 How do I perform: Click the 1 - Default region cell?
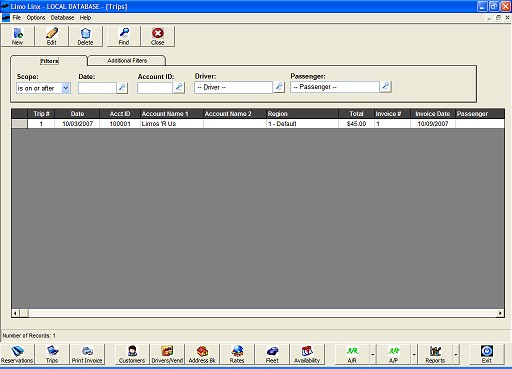(302, 124)
